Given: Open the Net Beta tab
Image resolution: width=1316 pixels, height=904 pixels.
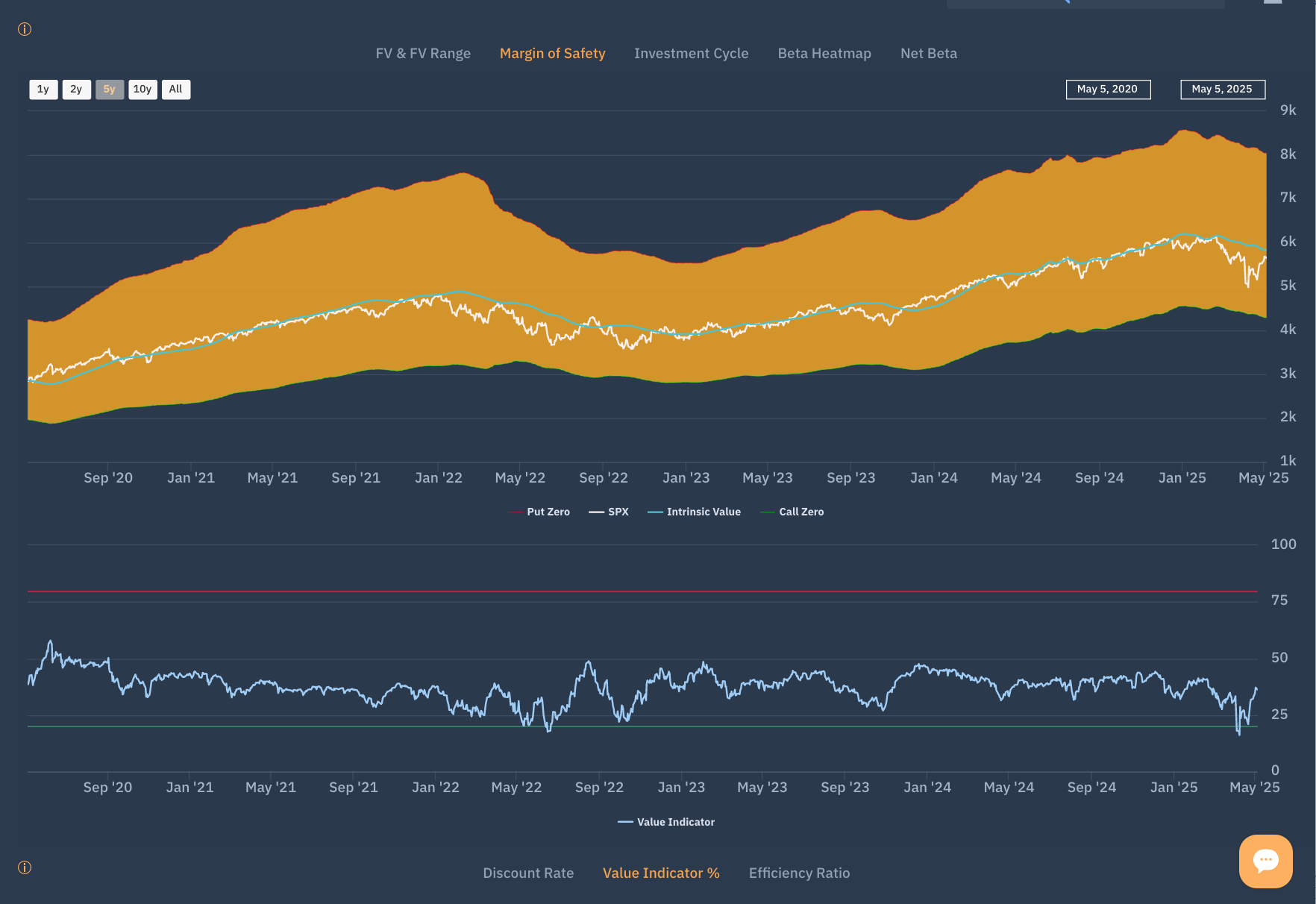Looking at the screenshot, I should click(928, 54).
